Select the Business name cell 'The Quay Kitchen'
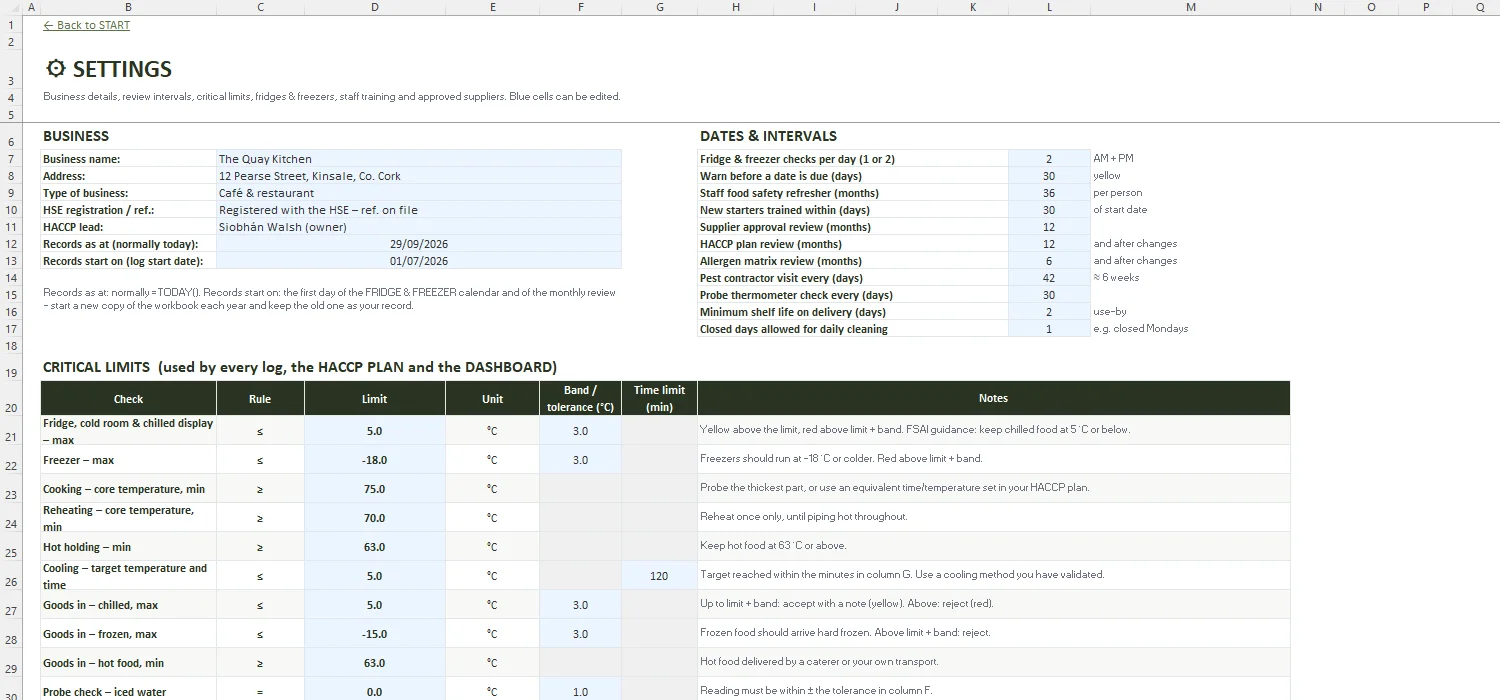This screenshot has height=700, width=1500. pyautogui.click(x=419, y=159)
